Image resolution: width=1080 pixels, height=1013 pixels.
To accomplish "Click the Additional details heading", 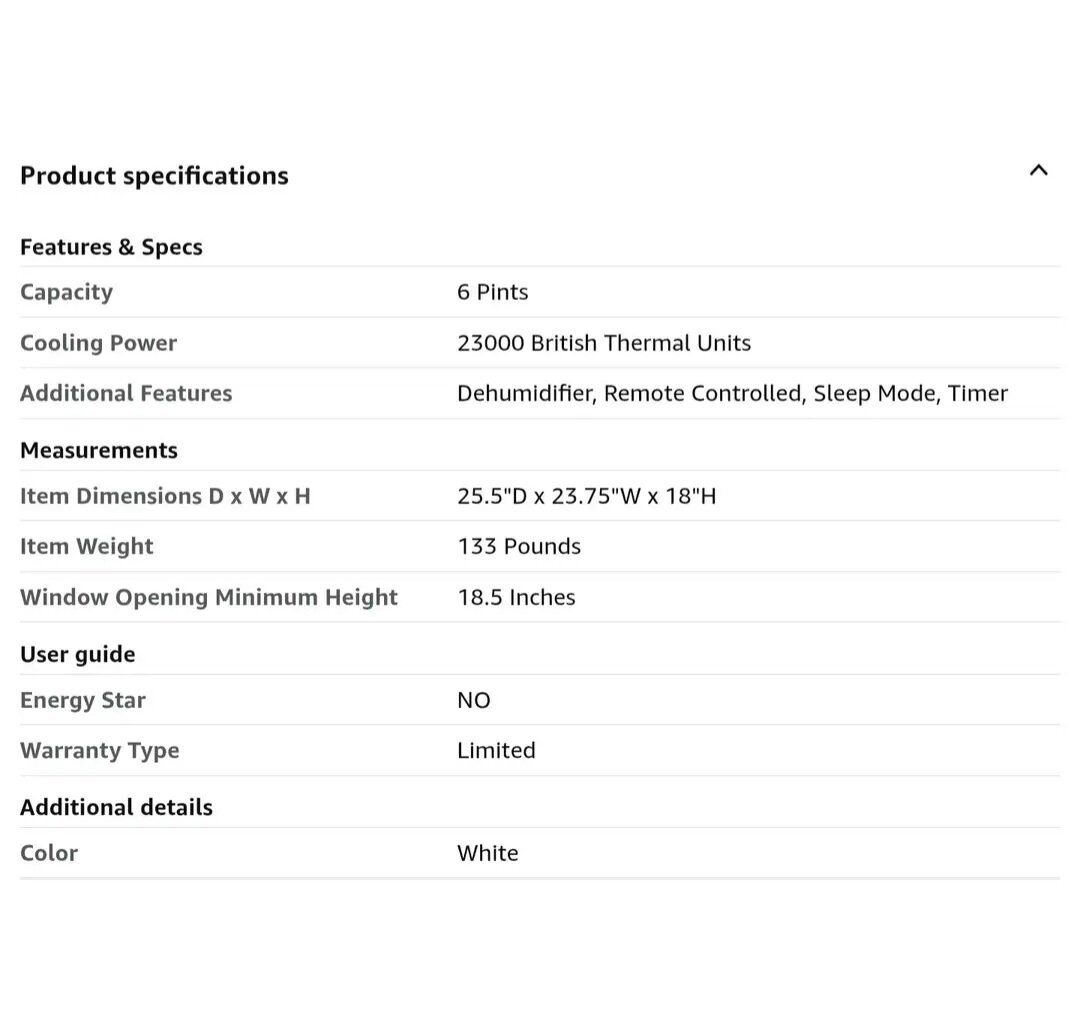I will tap(116, 807).
